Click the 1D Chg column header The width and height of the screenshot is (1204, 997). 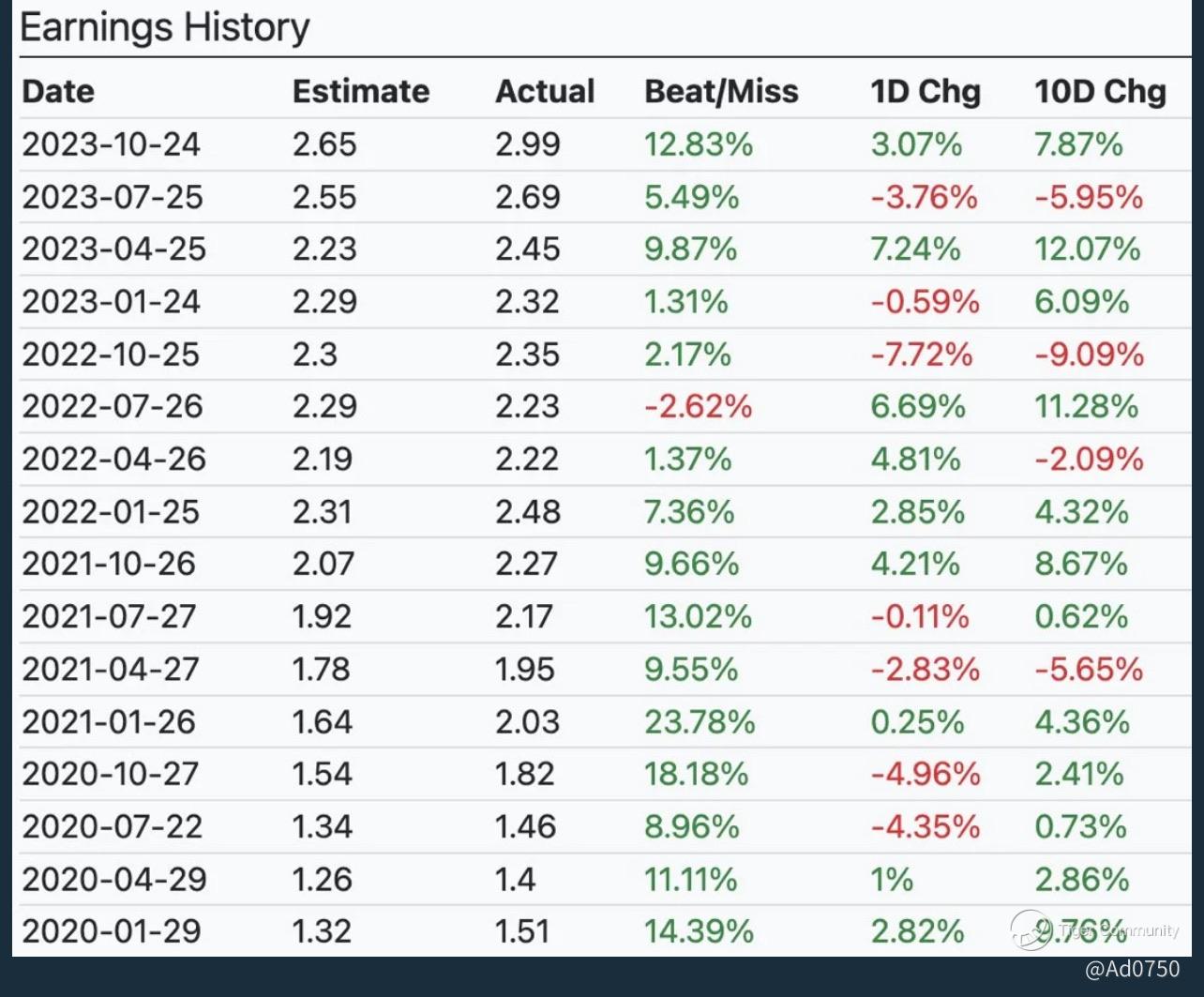(x=925, y=91)
